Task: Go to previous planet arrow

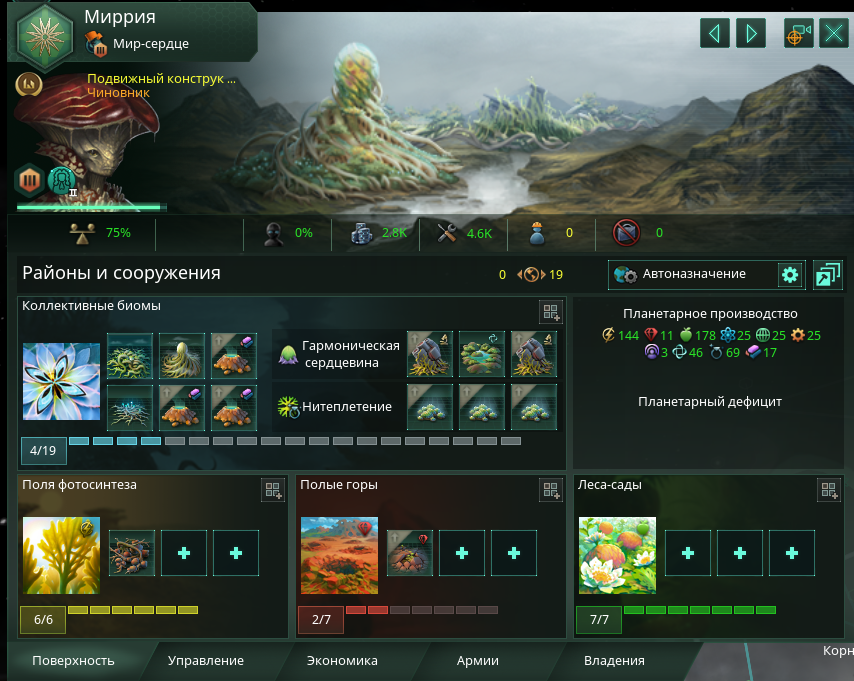Action: (715, 33)
